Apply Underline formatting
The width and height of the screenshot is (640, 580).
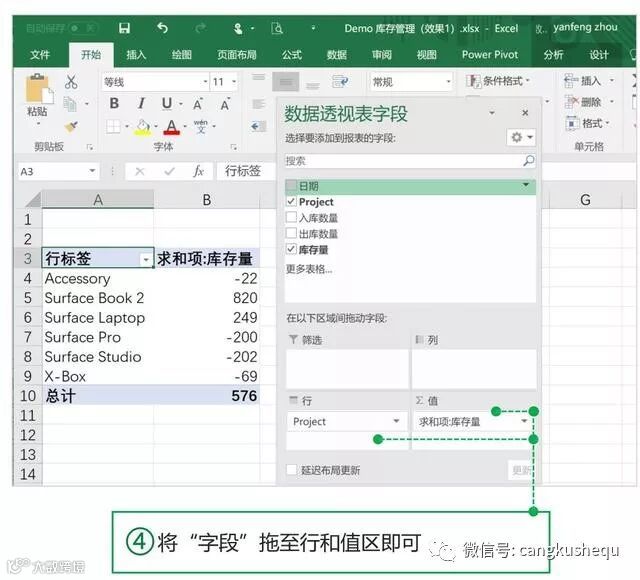point(167,104)
